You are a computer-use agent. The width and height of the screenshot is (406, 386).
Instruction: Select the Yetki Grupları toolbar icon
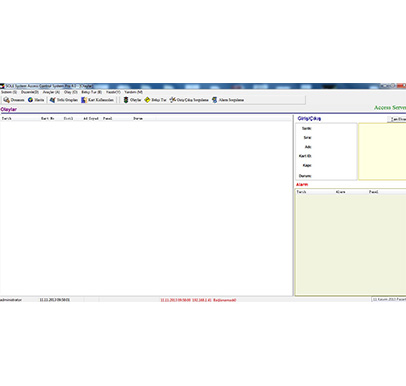(x=52, y=100)
